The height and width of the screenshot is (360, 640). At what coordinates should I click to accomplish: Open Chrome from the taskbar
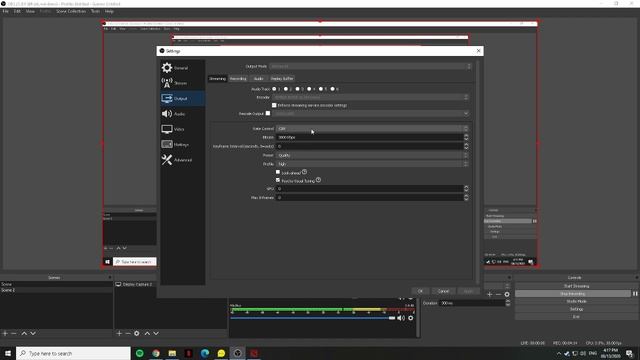[156, 353]
